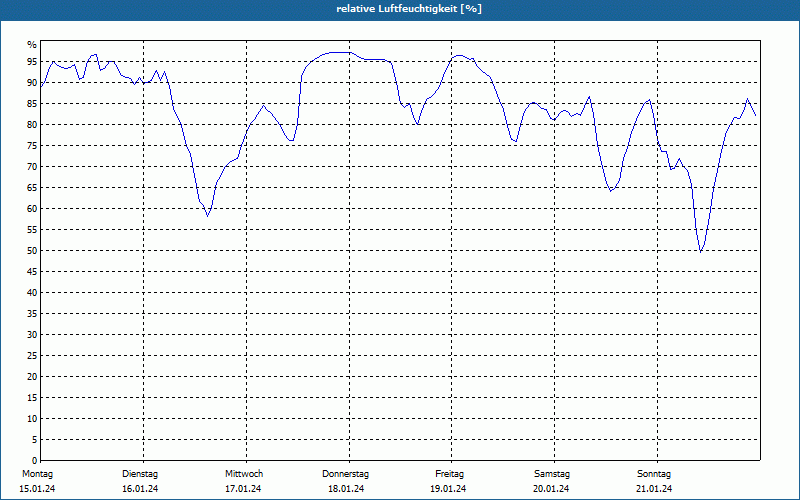Click the 45 y-axis value
Image resolution: width=800 pixels, height=500 pixels.
tap(32, 271)
